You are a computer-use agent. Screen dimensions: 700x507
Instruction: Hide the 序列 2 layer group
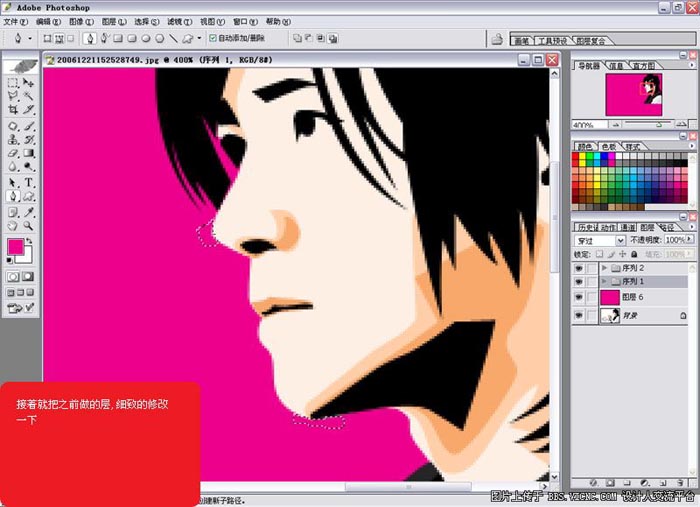(x=578, y=269)
